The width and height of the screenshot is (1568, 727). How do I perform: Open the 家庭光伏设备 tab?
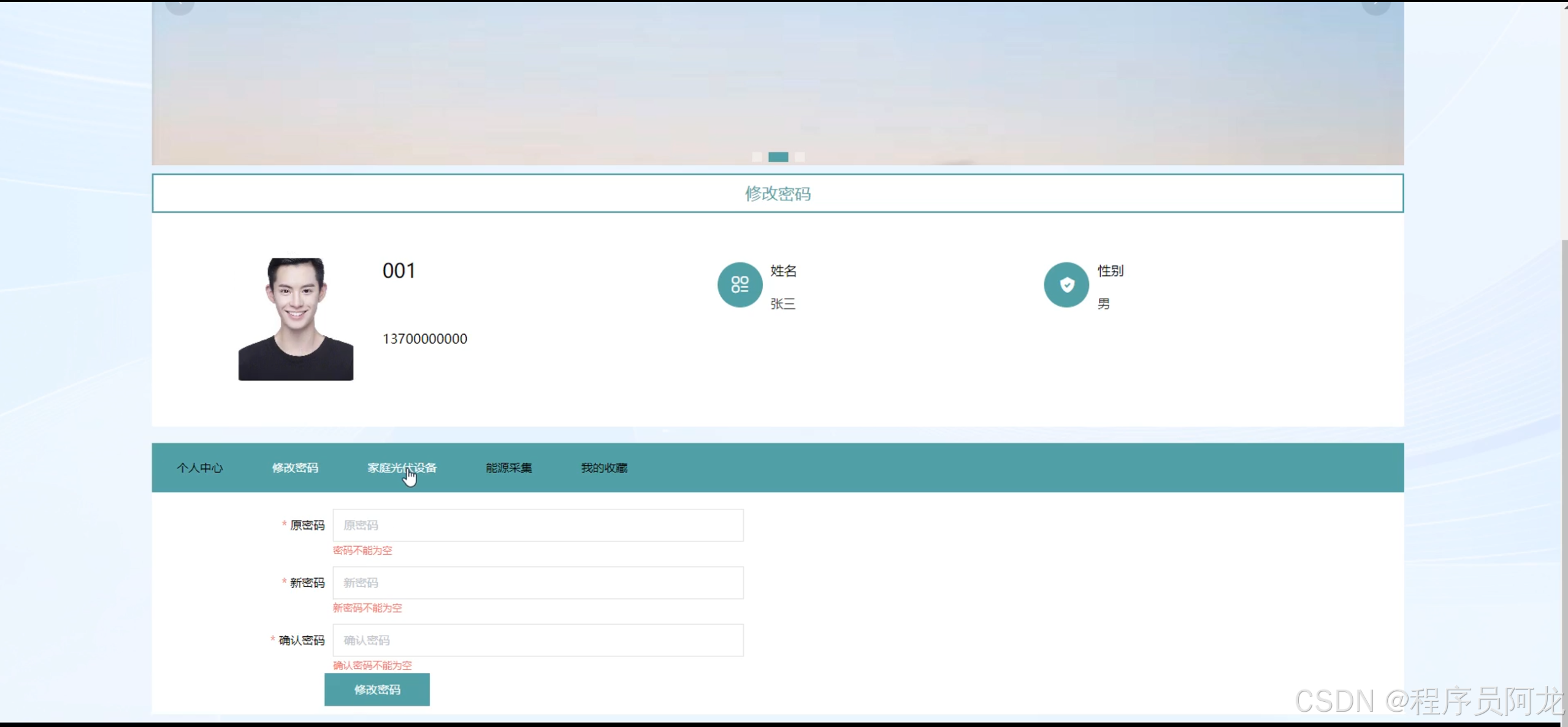(402, 468)
